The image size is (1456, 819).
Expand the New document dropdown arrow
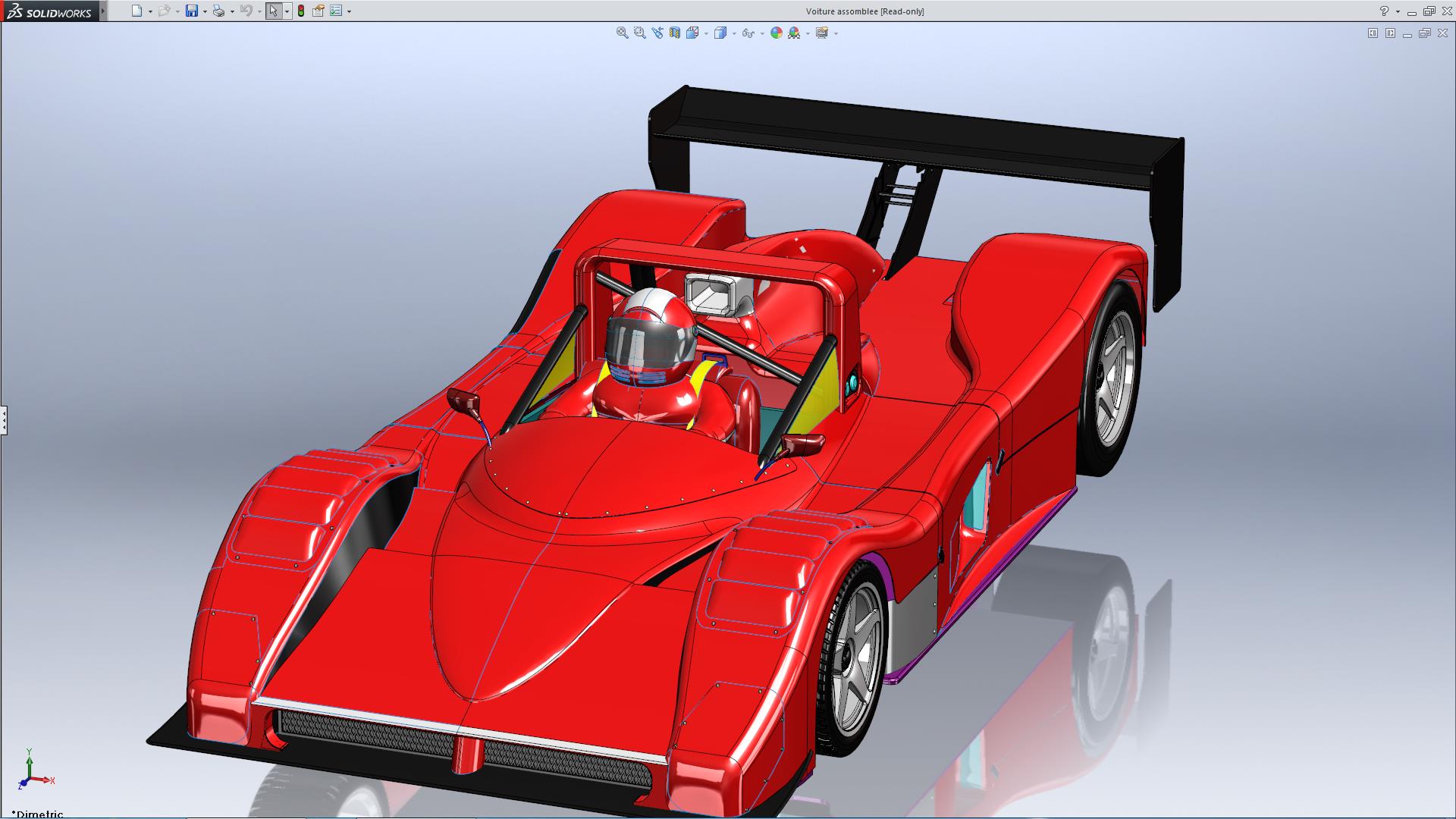150,11
